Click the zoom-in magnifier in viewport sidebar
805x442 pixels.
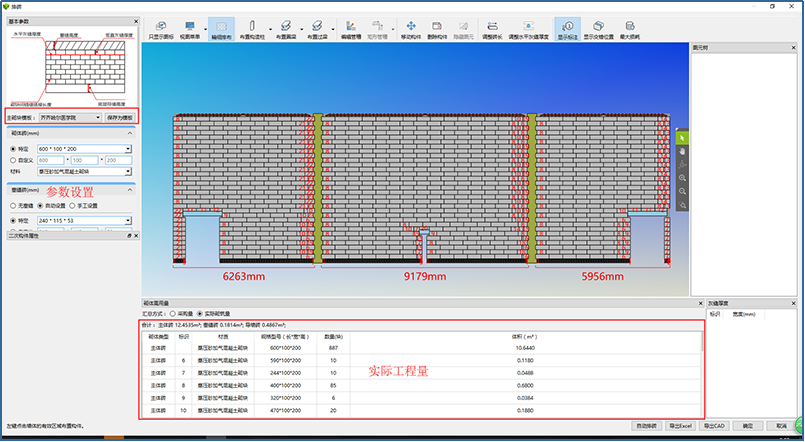point(682,178)
